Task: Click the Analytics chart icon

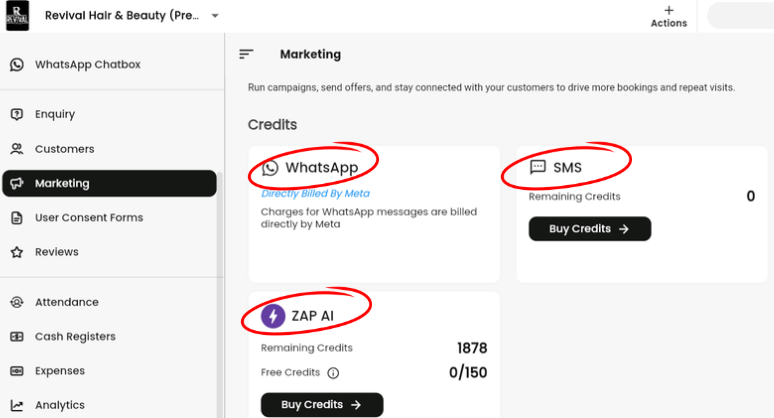Action: coord(17,405)
